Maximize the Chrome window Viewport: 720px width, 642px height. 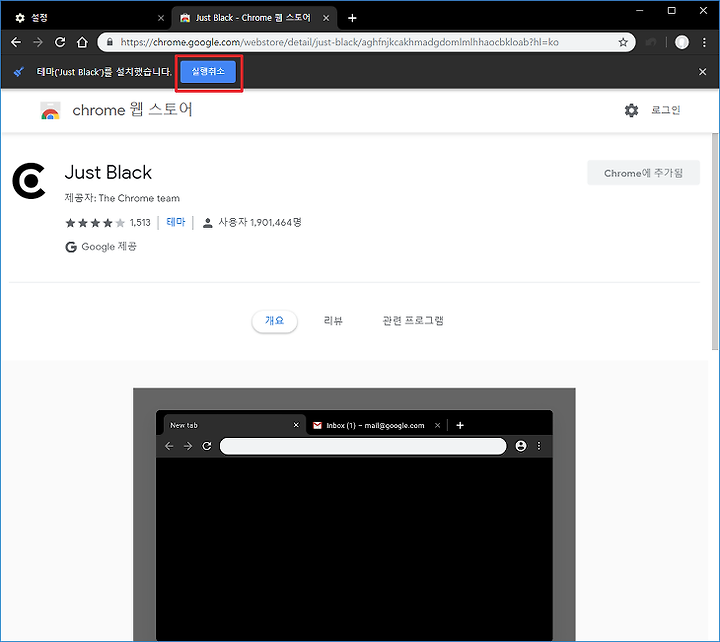coord(671,11)
